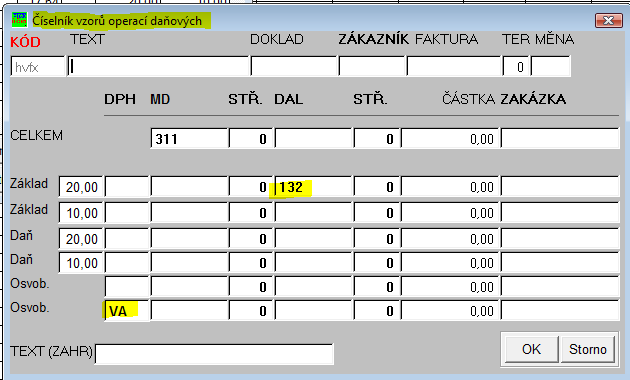This screenshot has width=630, height=380.
Task: Click the CELKEM MD field with 311
Action: tap(189, 139)
